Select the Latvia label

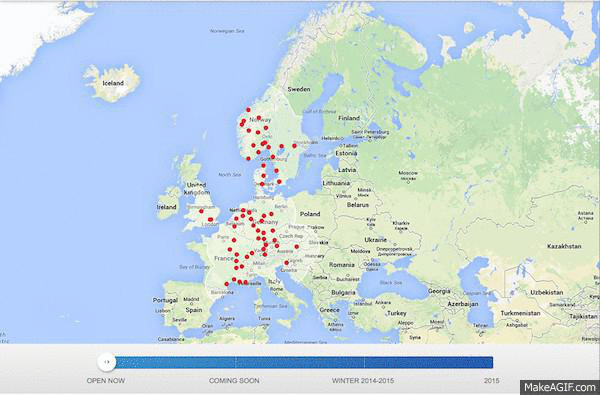pos(347,170)
